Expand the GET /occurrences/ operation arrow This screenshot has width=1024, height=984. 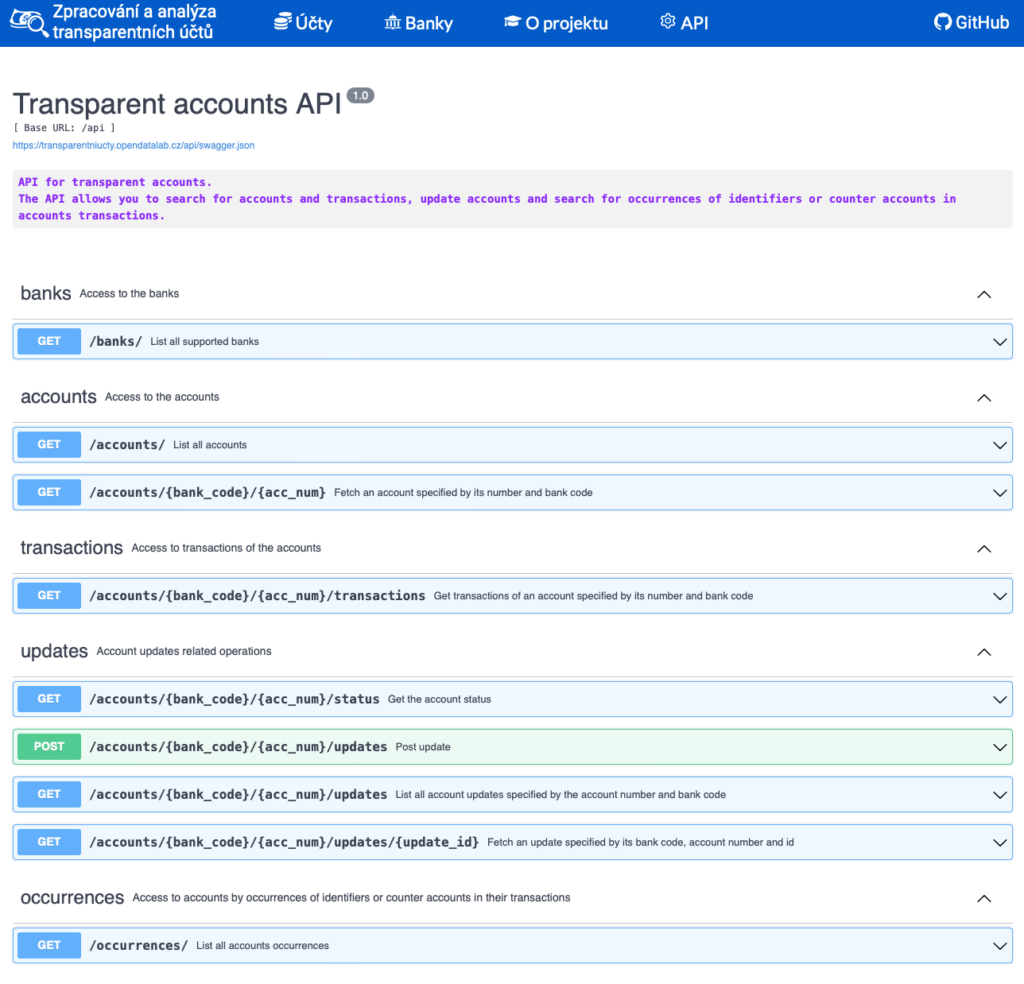(x=999, y=945)
